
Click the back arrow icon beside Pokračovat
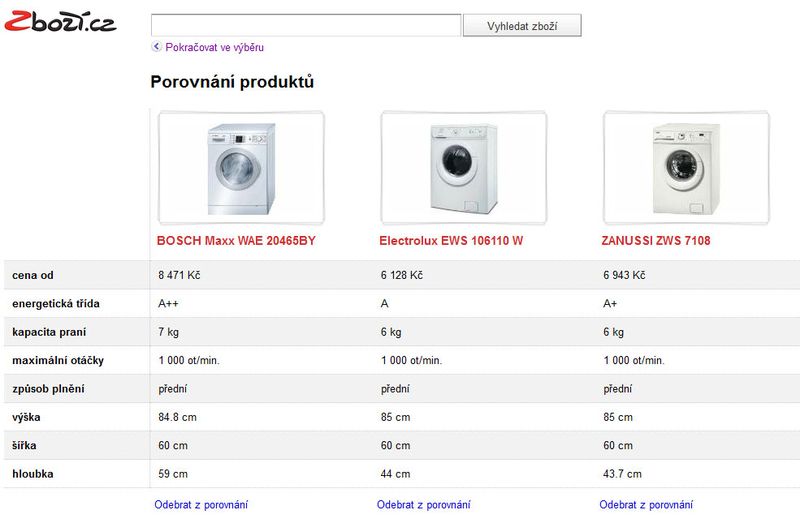click(157, 46)
